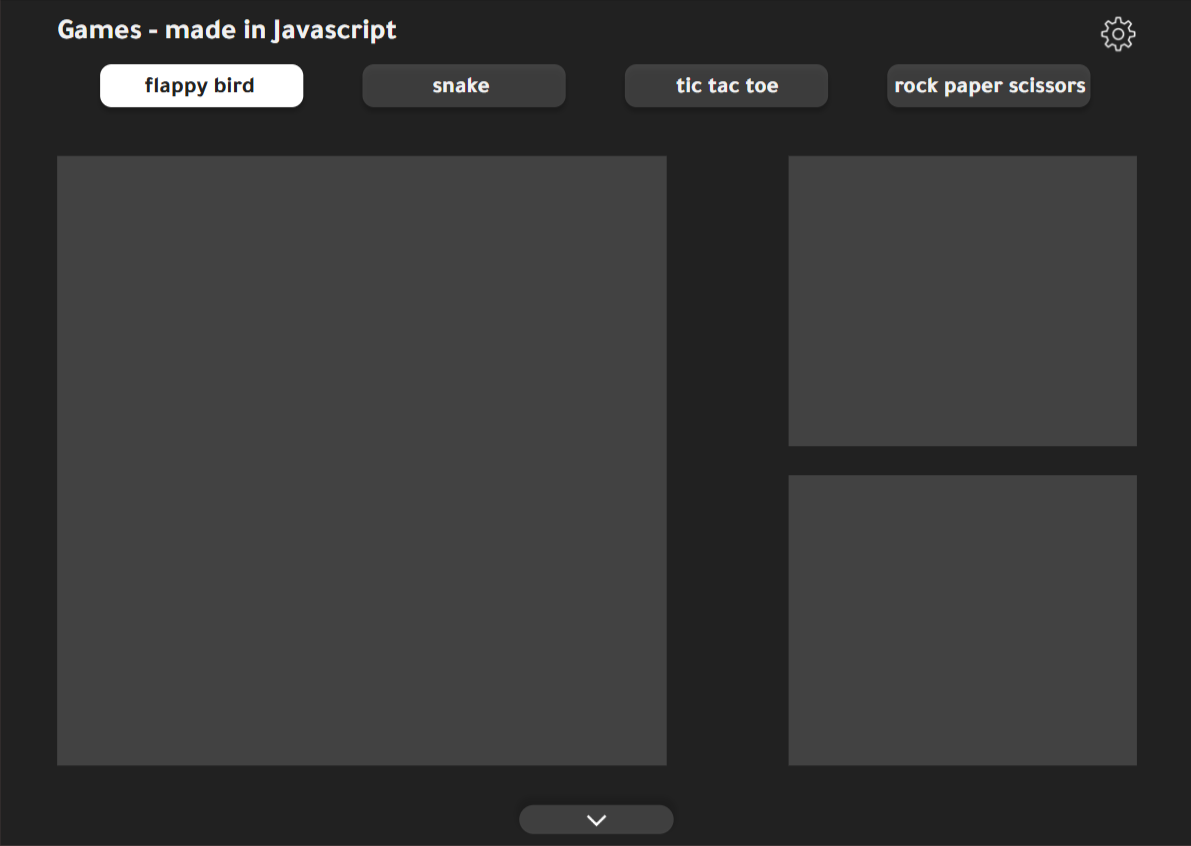The height and width of the screenshot is (846, 1191).
Task: Click the "Games - made in Javascript" heading
Action: (227, 30)
